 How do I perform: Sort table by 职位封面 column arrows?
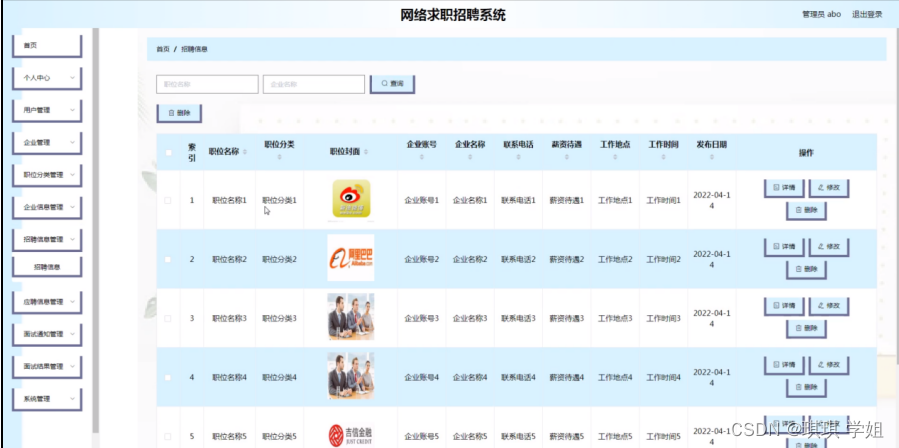[366, 152]
